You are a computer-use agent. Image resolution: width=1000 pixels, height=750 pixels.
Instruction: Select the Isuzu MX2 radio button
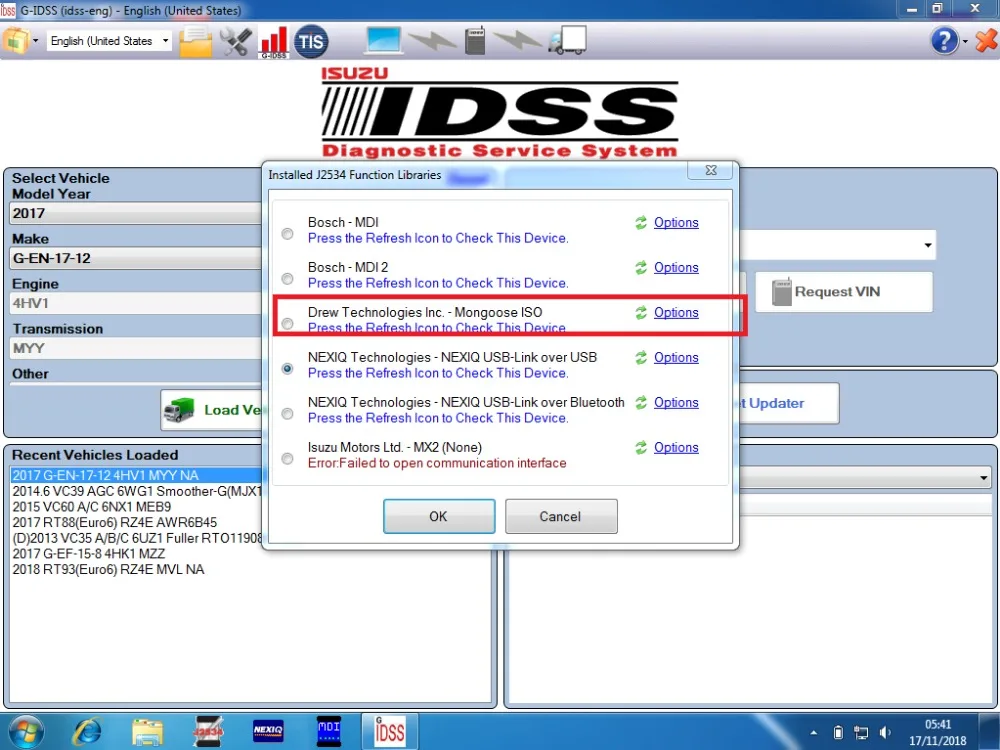click(288, 459)
